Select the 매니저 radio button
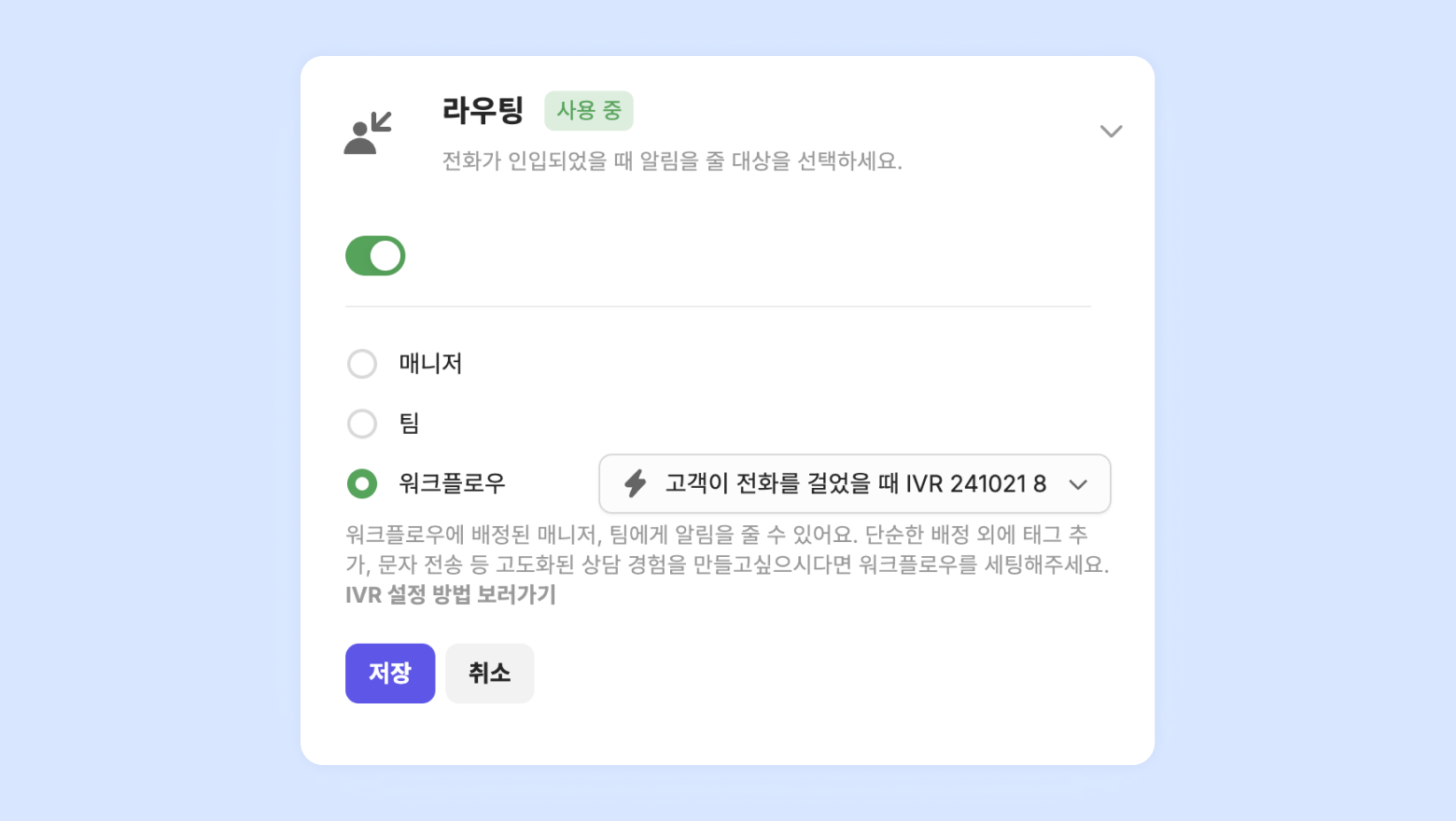This screenshot has width=1456, height=821. (362, 364)
